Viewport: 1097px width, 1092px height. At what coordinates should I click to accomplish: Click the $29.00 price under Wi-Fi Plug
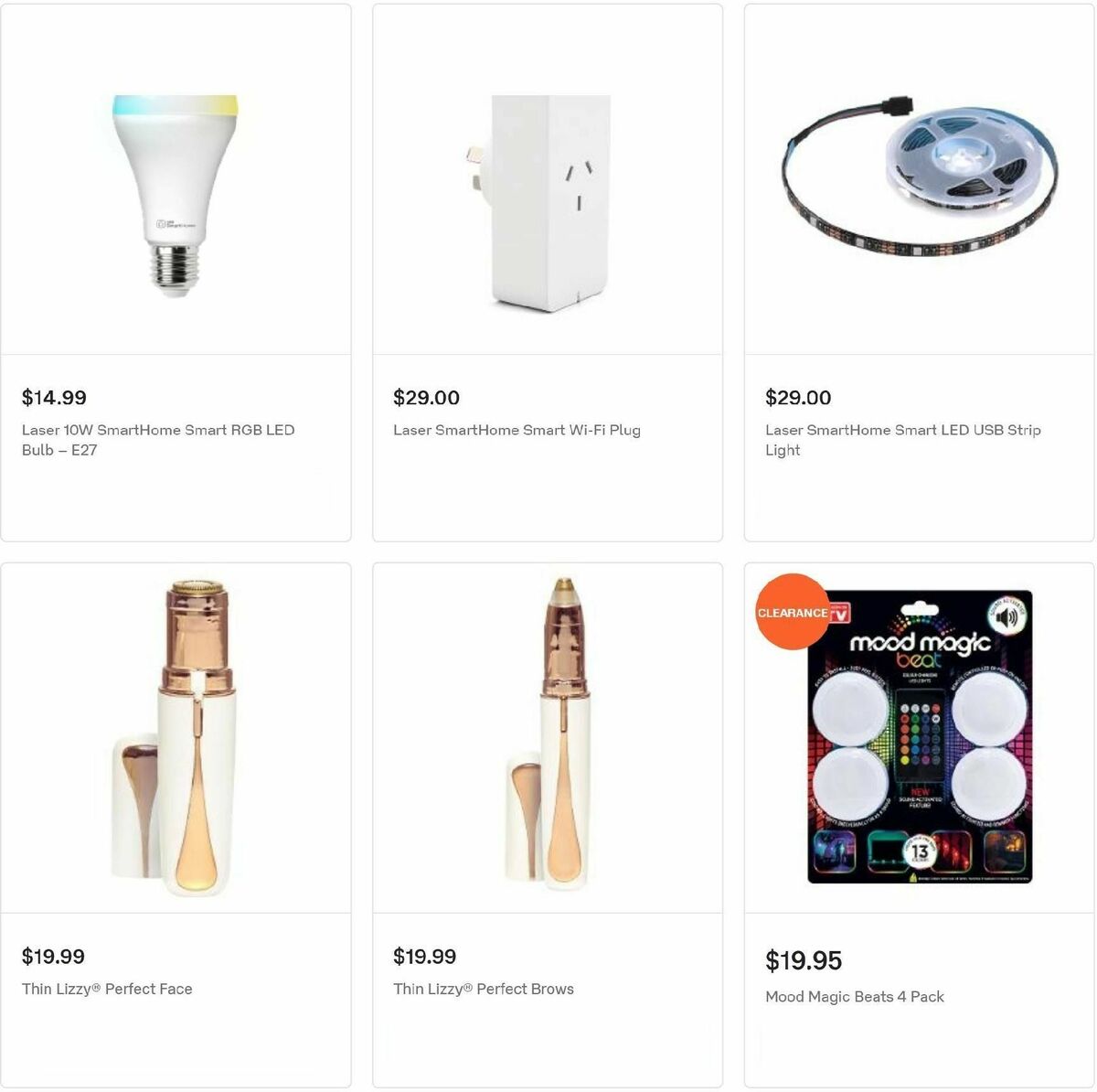(426, 398)
